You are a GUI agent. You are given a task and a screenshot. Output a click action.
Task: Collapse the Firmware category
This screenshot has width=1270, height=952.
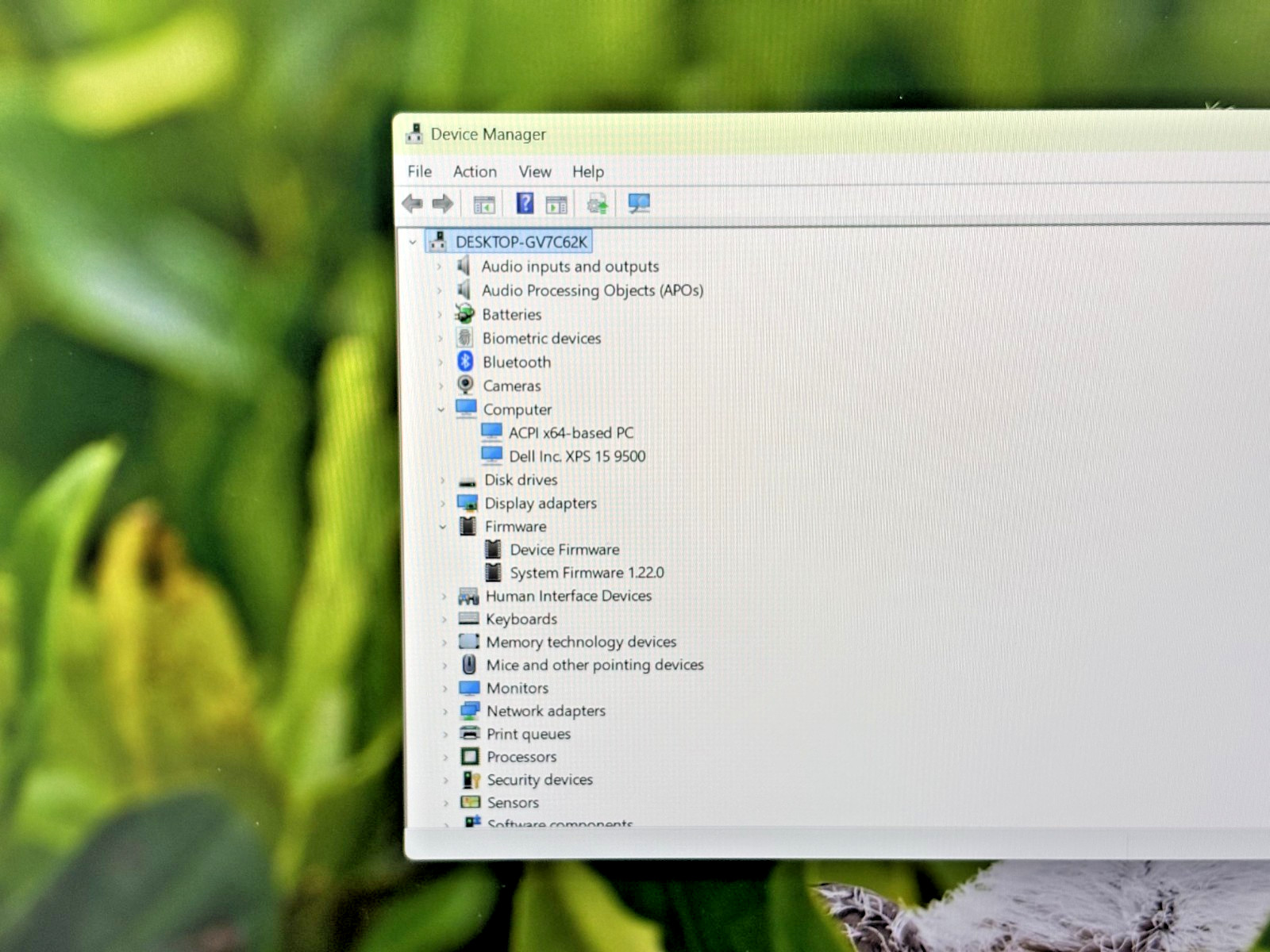[442, 527]
